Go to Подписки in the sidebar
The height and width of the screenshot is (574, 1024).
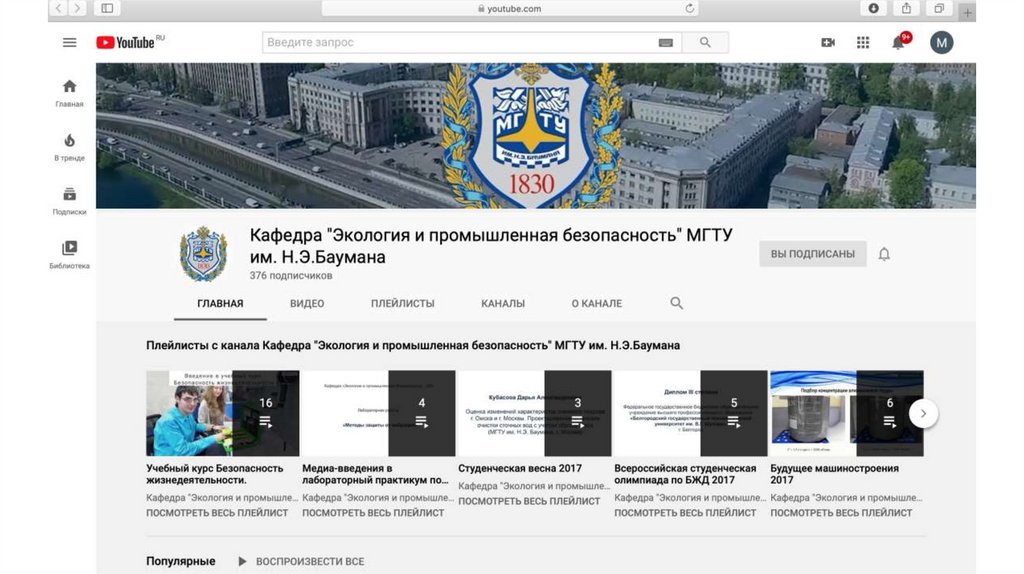(69, 200)
